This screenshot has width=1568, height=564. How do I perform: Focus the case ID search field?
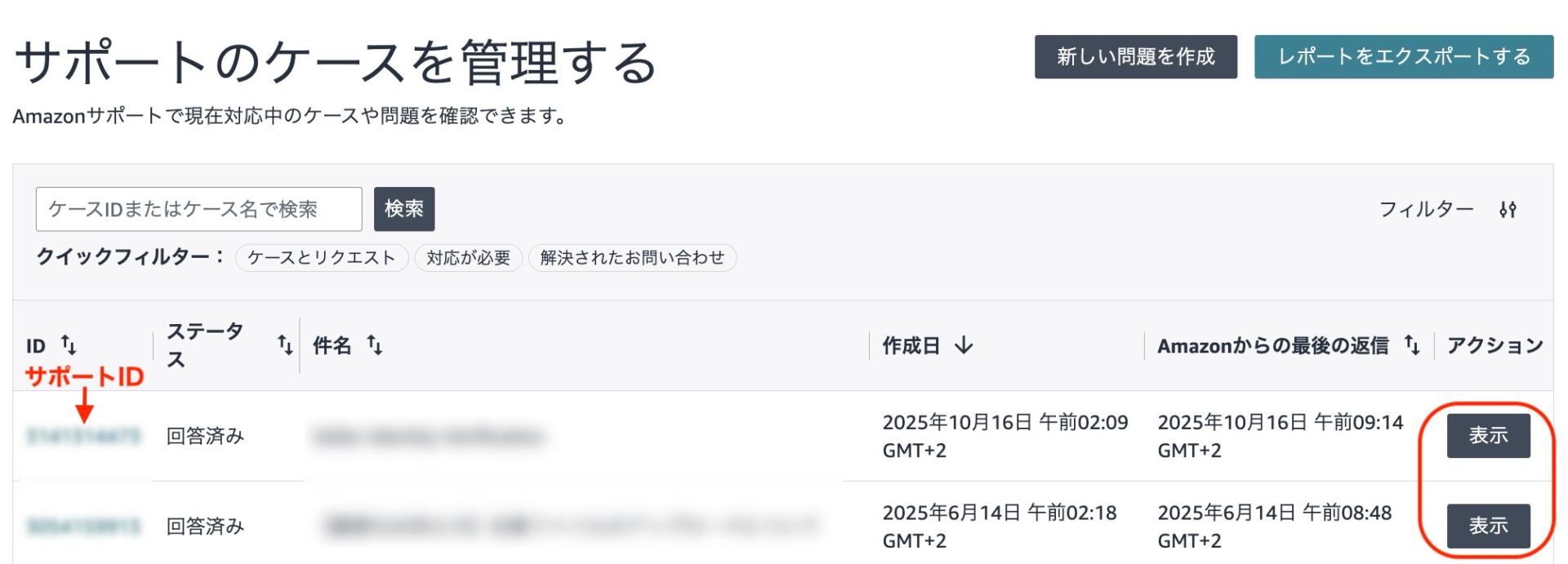(x=198, y=209)
